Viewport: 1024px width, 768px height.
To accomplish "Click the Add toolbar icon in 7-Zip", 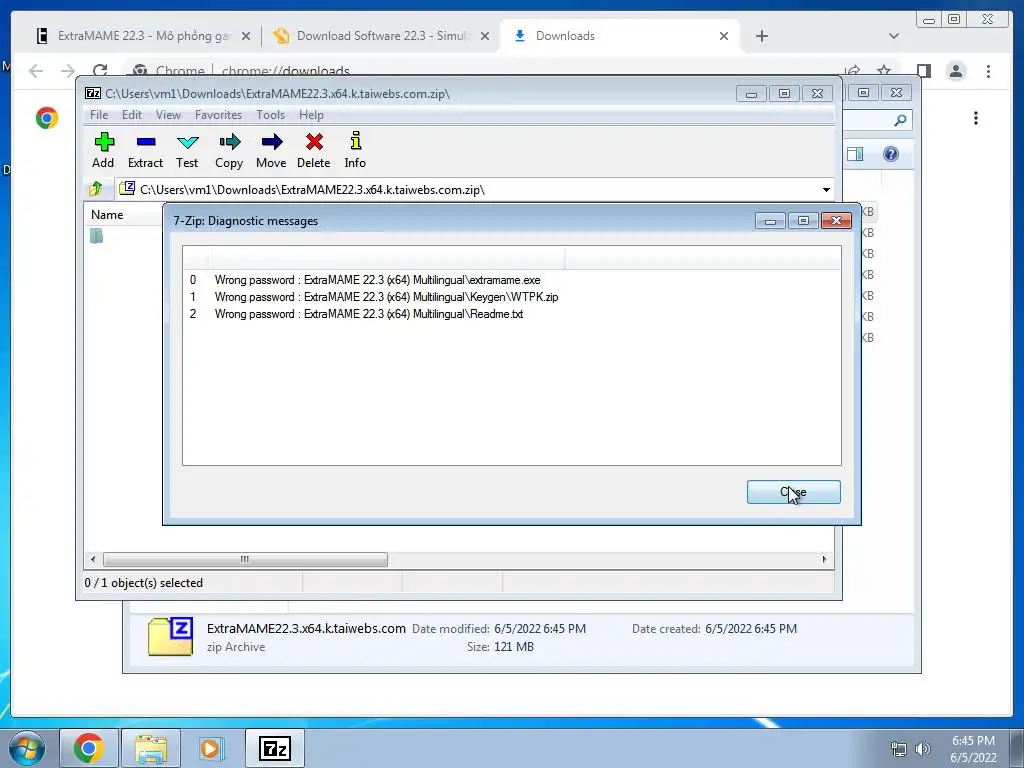I will point(103,150).
